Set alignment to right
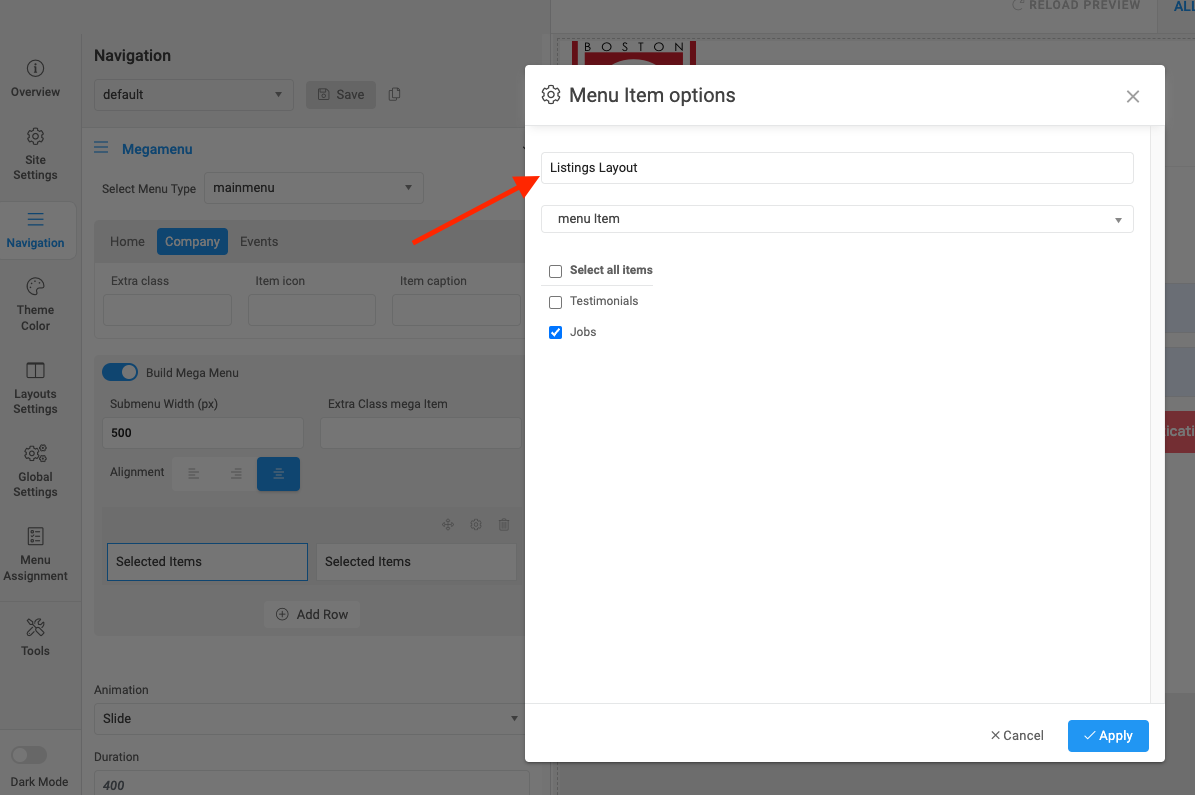Viewport: 1195px width, 795px height. [236, 473]
